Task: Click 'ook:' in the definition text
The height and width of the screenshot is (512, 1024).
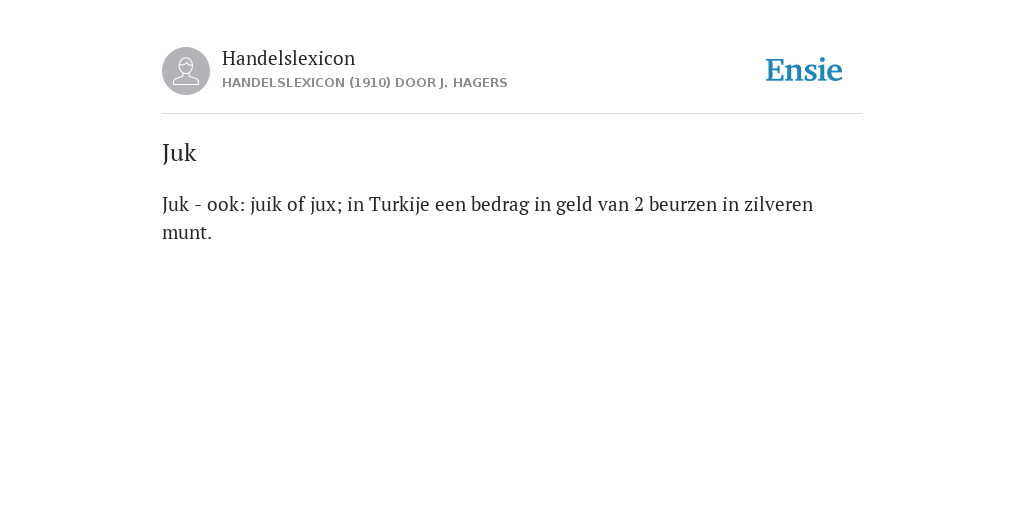Action: point(226,204)
